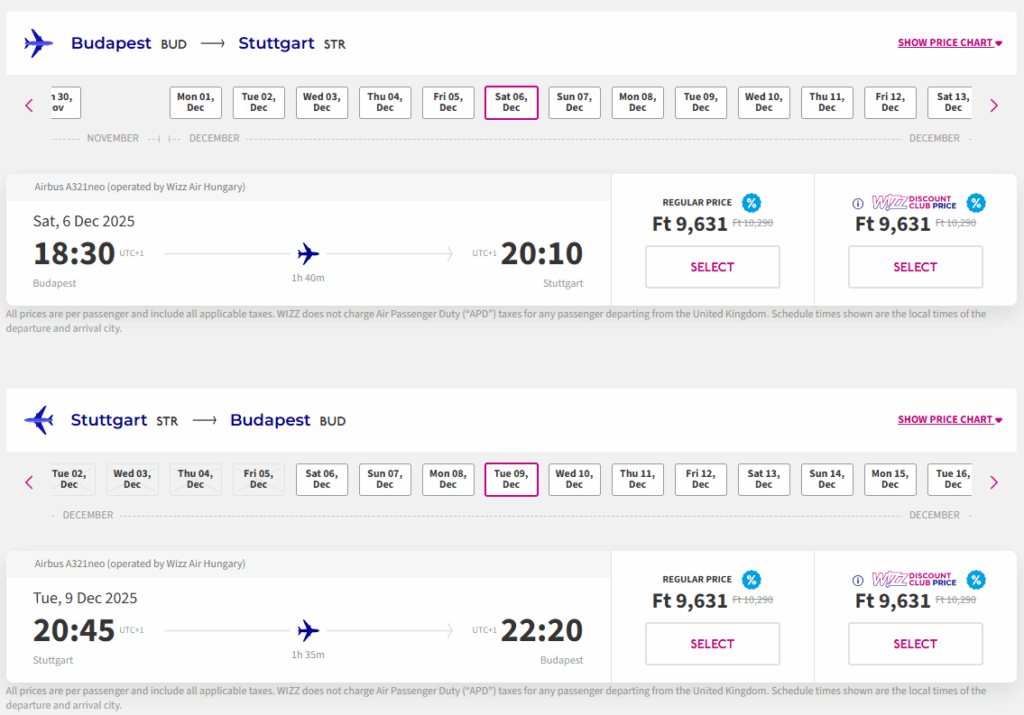Expand outbound Show Price Chart
This screenshot has height=715, width=1024.
(x=949, y=43)
